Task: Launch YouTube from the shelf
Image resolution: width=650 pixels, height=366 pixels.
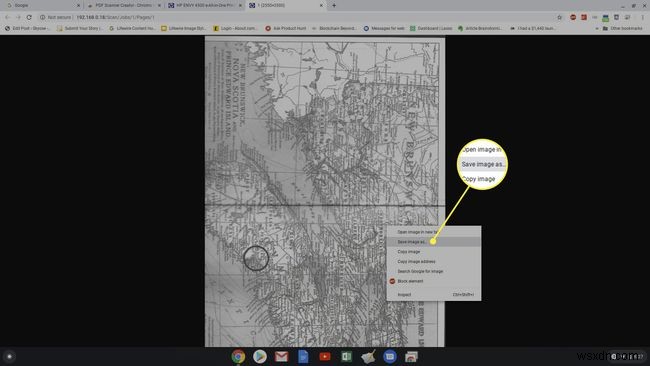Action: coord(325,356)
